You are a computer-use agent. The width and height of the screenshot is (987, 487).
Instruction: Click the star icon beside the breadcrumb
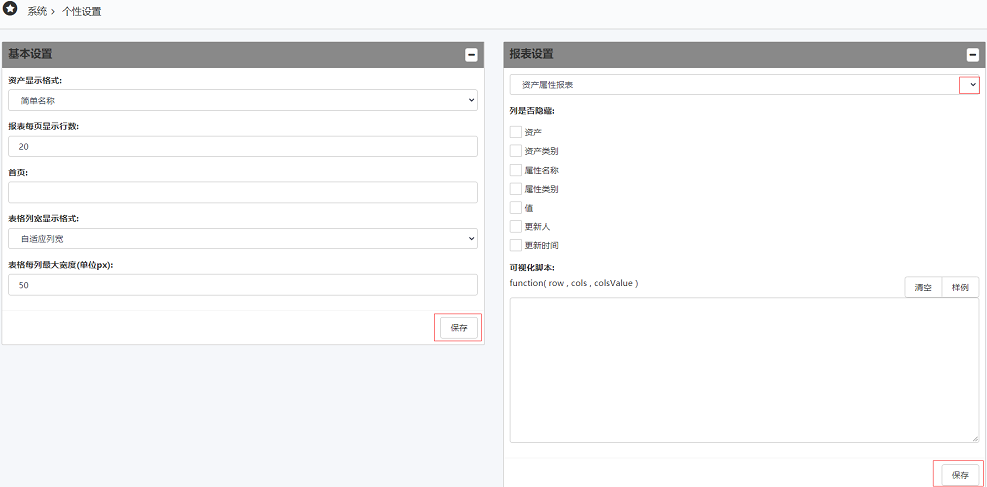pyautogui.click(x=10, y=10)
